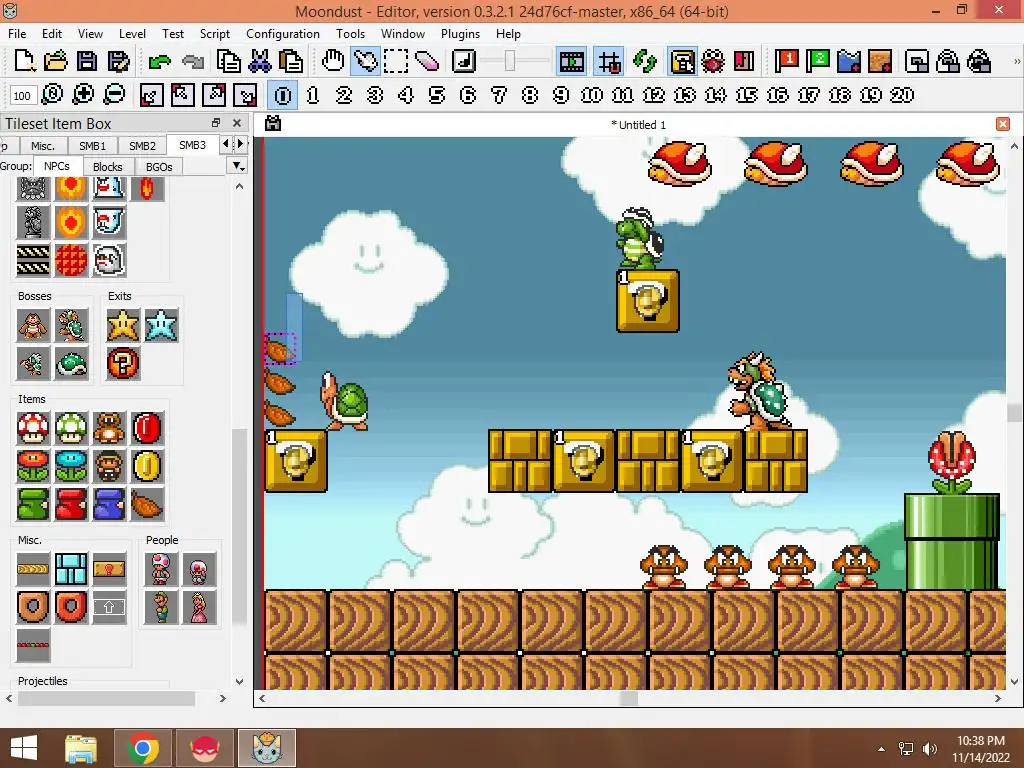Image resolution: width=1024 pixels, height=768 pixels.
Task: Open the Level menu
Action: pyautogui.click(x=132, y=33)
